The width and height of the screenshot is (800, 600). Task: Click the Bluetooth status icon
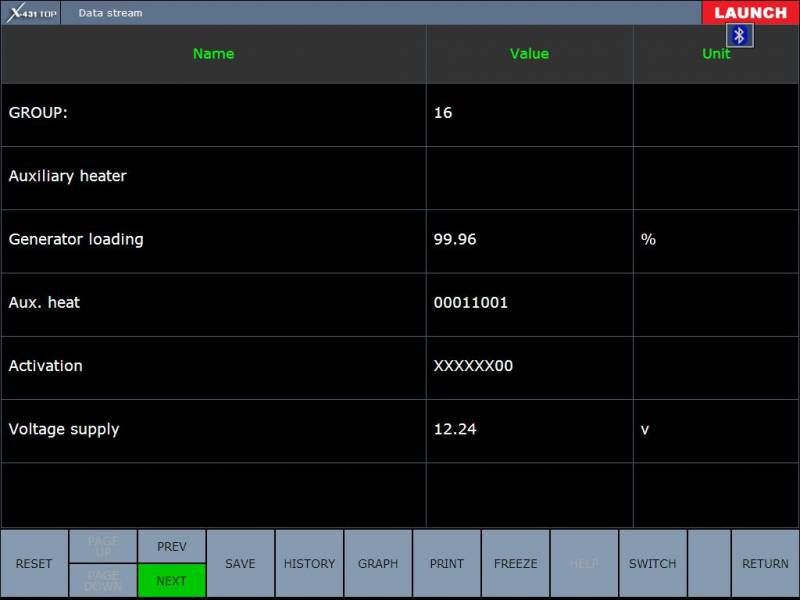coord(739,35)
